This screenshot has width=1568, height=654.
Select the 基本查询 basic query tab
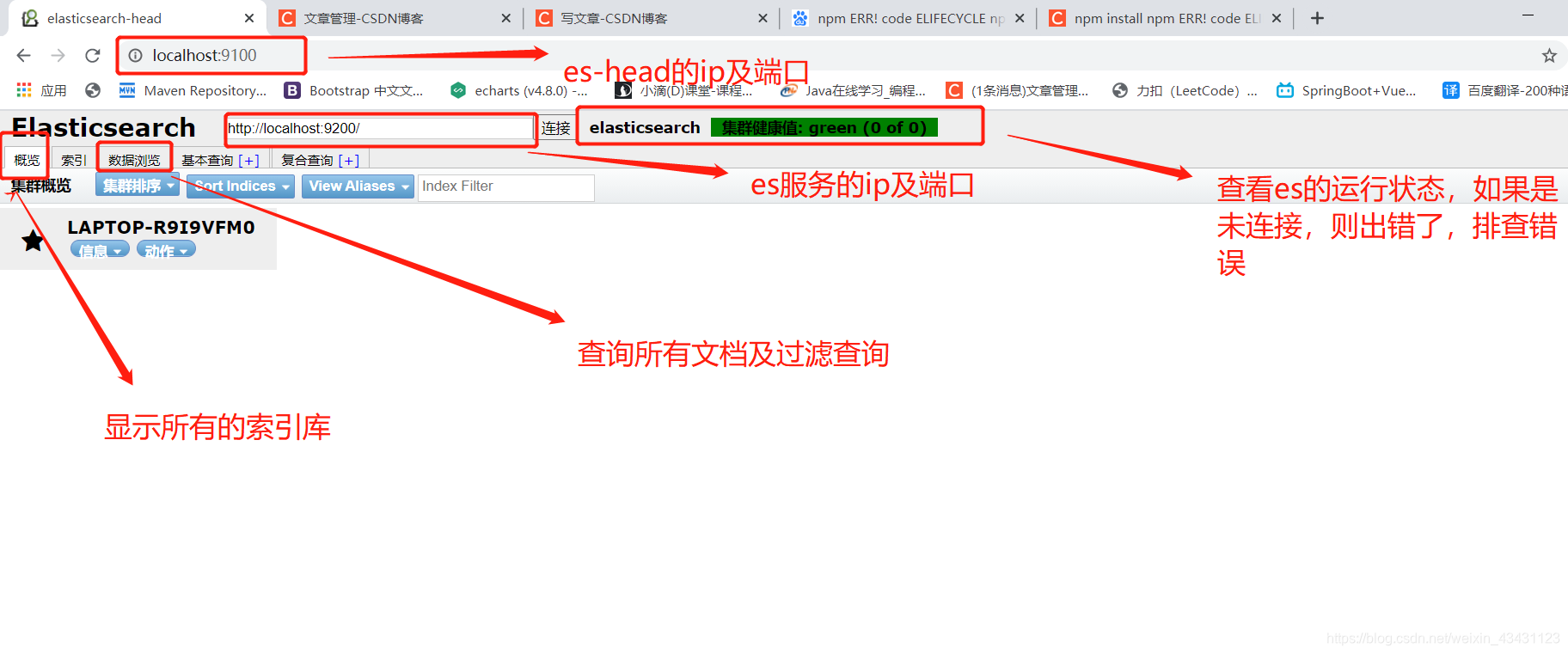click(207, 161)
